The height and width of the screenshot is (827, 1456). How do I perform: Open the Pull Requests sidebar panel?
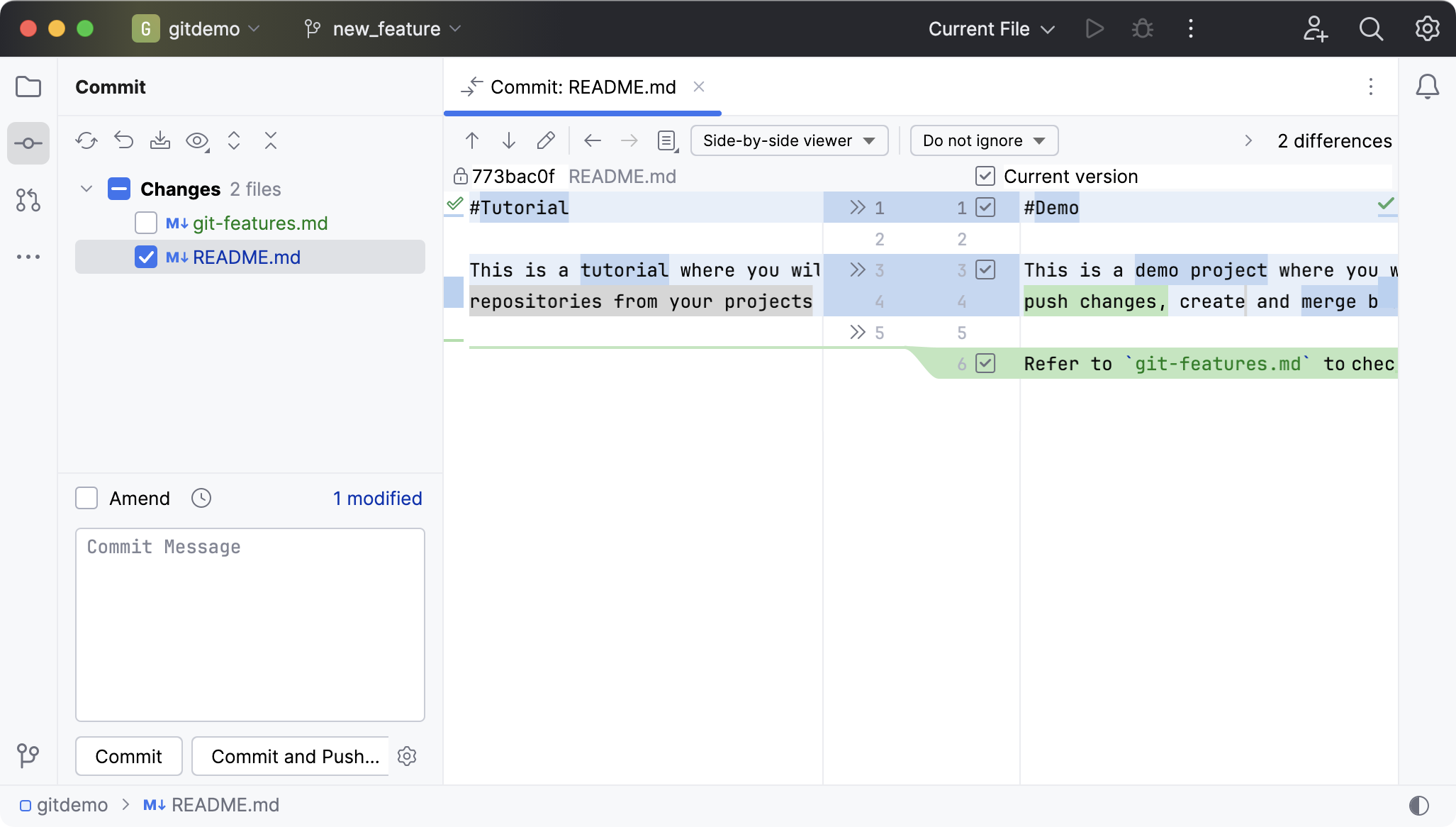[28, 201]
